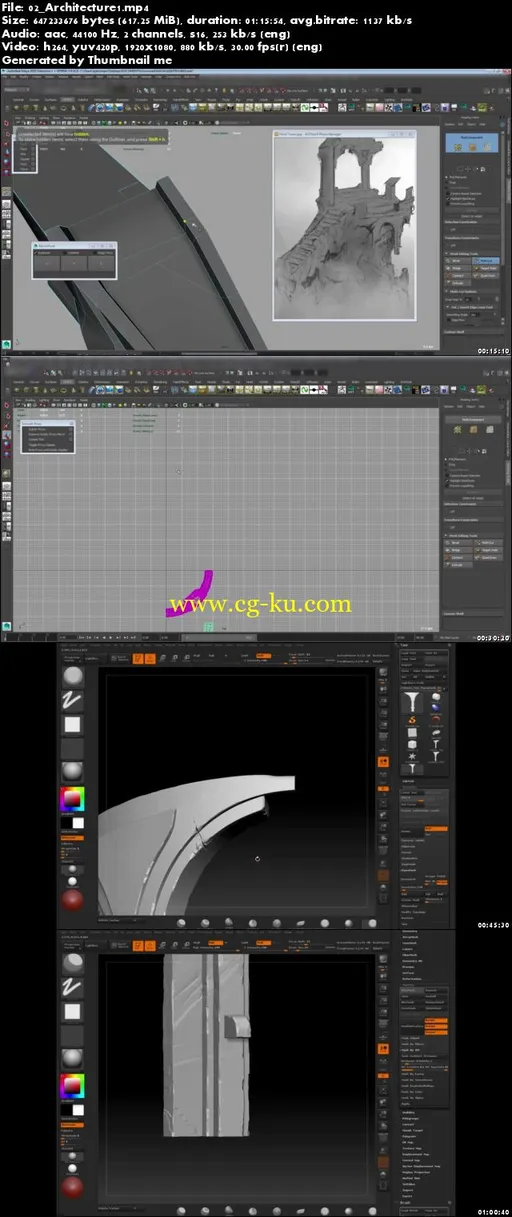Open dark texture slot in 01:00:40 ZBrush frame
The image size is (512, 1217).
click(x=72, y=1036)
